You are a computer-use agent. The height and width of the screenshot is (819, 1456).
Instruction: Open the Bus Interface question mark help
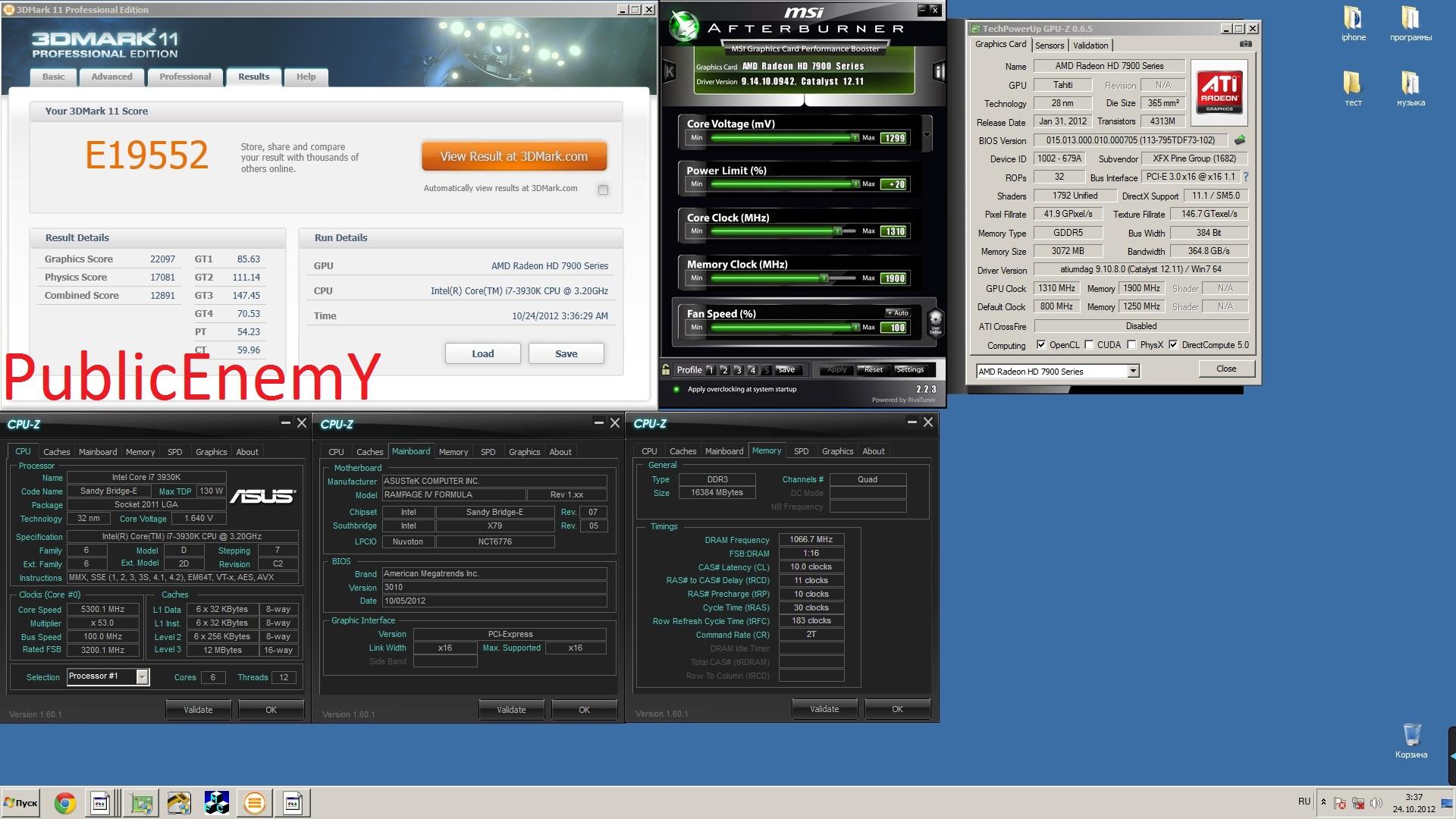click(1245, 177)
